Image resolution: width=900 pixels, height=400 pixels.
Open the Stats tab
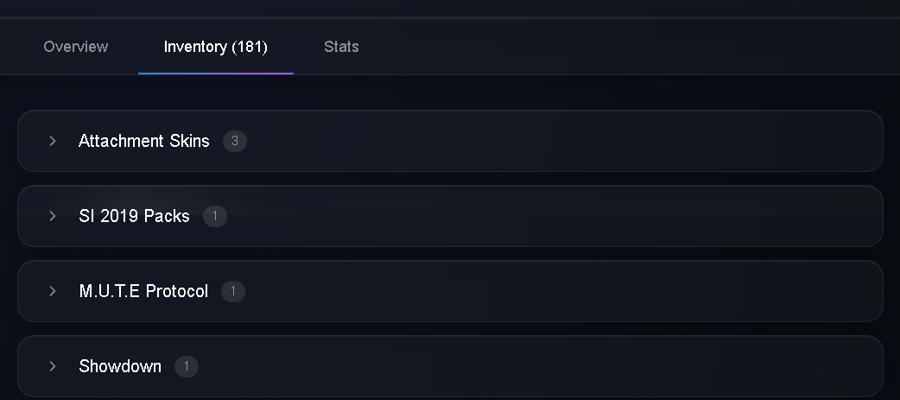(342, 46)
